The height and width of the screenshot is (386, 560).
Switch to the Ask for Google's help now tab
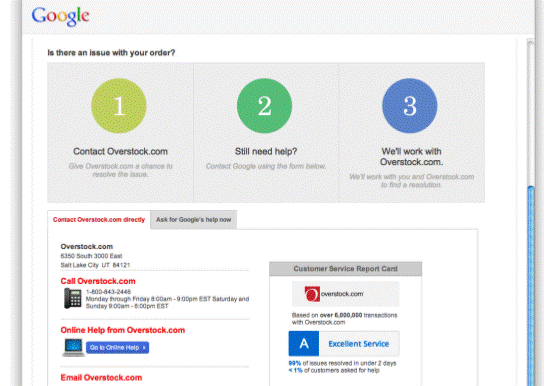point(194,220)
